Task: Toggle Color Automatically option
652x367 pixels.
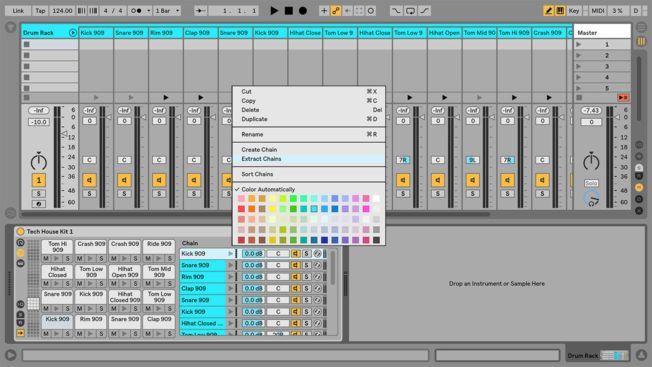Action: [x=309, y=189]
